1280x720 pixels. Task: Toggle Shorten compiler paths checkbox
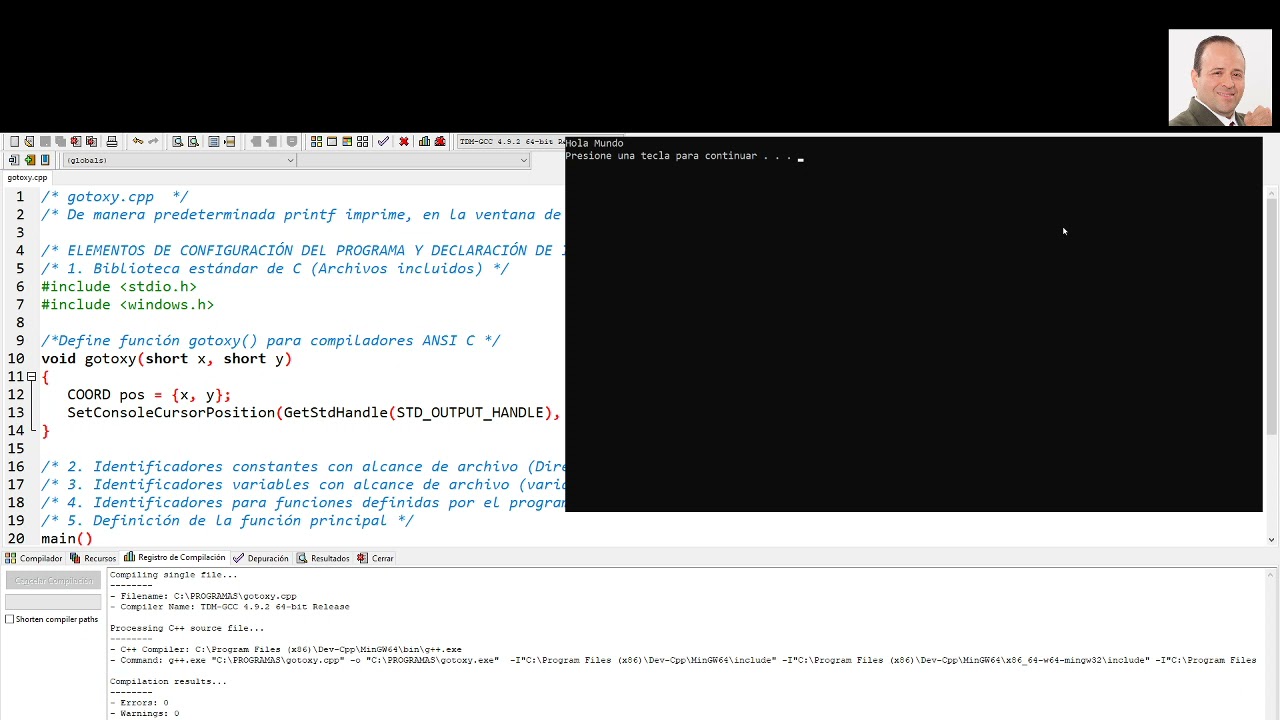(x=10, y=619)
